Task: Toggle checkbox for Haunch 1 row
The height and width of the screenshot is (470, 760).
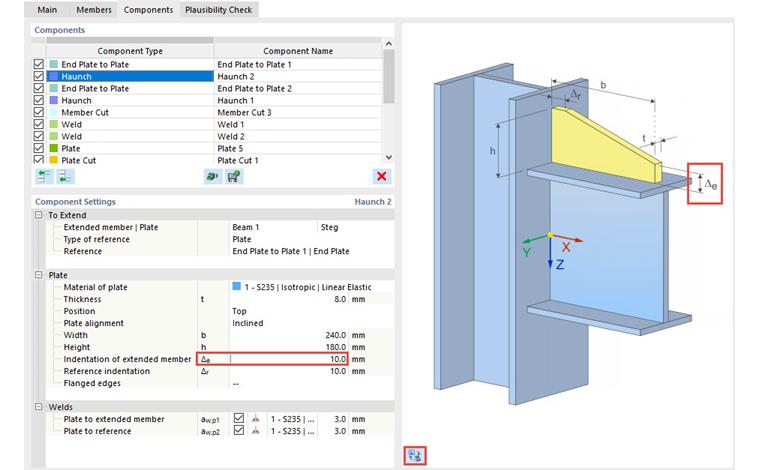Action: pos(39,100)
